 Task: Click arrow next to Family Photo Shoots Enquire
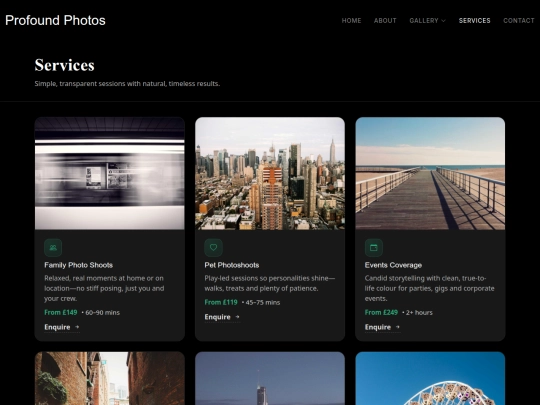[x=77, y=327]
